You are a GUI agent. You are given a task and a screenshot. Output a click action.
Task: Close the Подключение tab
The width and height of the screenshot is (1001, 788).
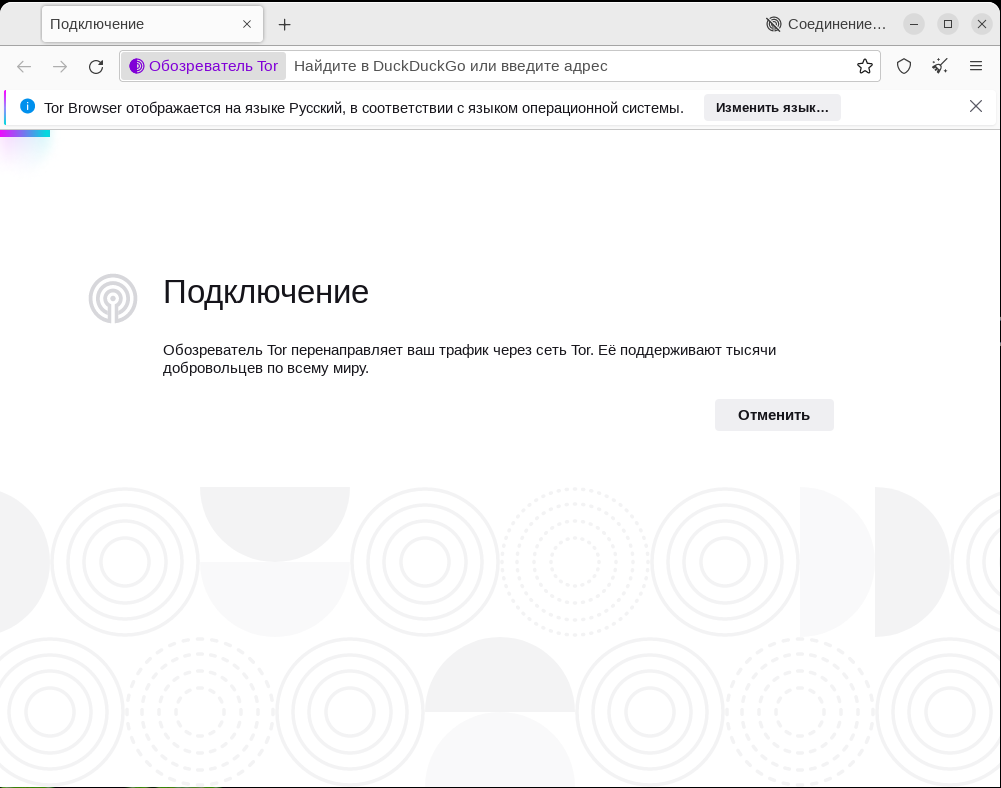tap(247, 24)
